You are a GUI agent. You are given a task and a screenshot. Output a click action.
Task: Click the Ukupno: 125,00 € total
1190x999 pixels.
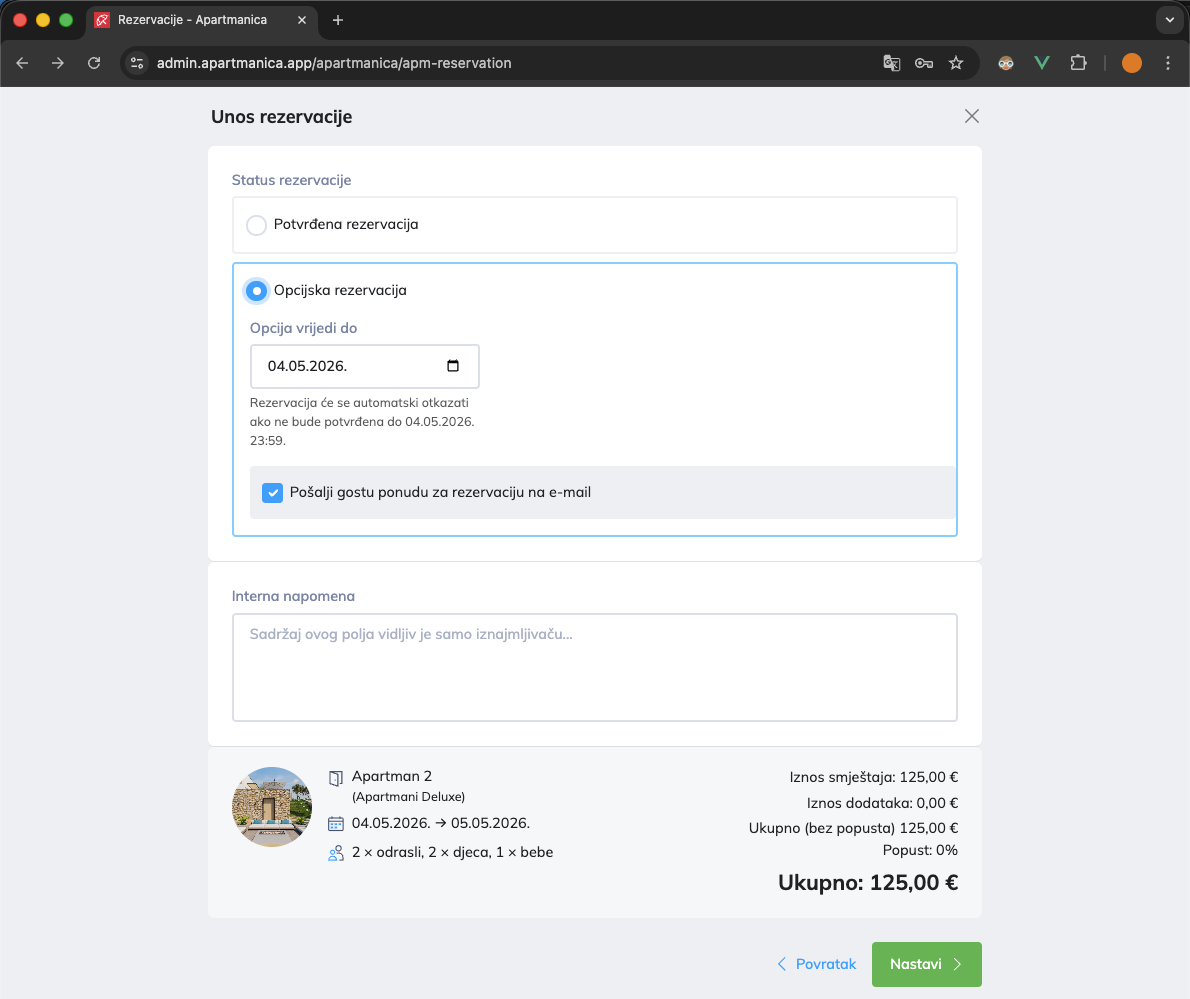pyautogui.click(x=867, y=883)
